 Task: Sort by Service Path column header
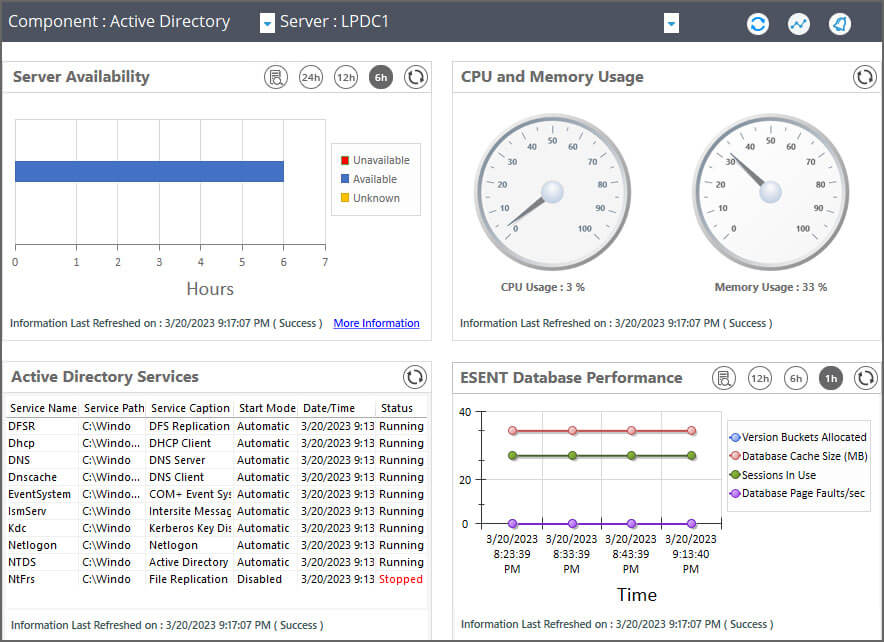coord(113,408)
